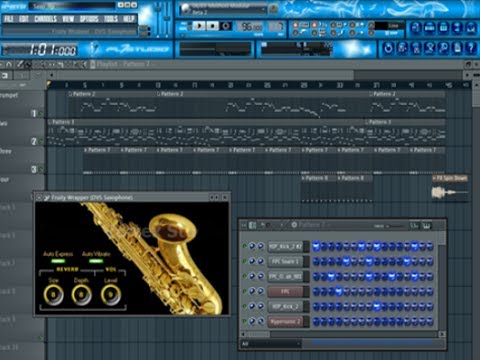The width and height of the screenshot is (480, 360).
Task: Click the Play button in transport panel
Action: click(199, 26)
